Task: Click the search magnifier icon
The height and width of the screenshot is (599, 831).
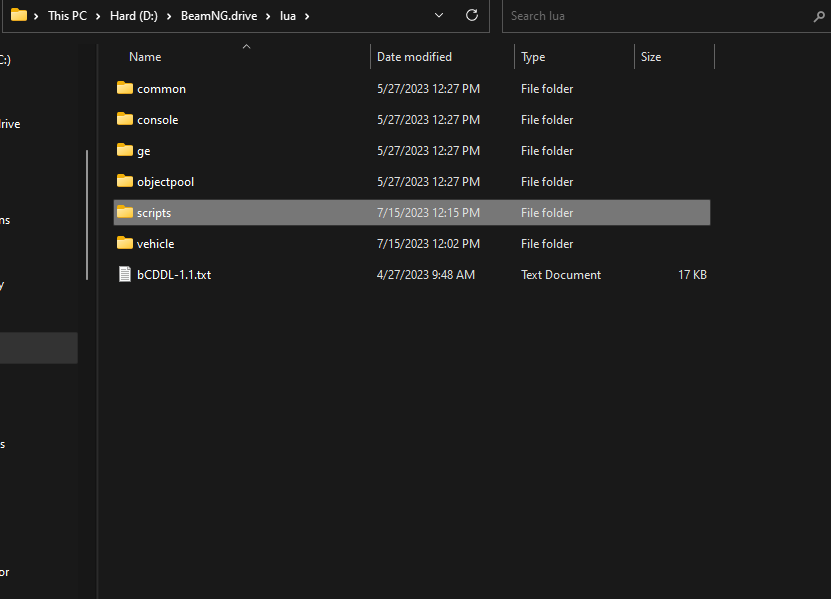Action: click(x=819, y=16)
